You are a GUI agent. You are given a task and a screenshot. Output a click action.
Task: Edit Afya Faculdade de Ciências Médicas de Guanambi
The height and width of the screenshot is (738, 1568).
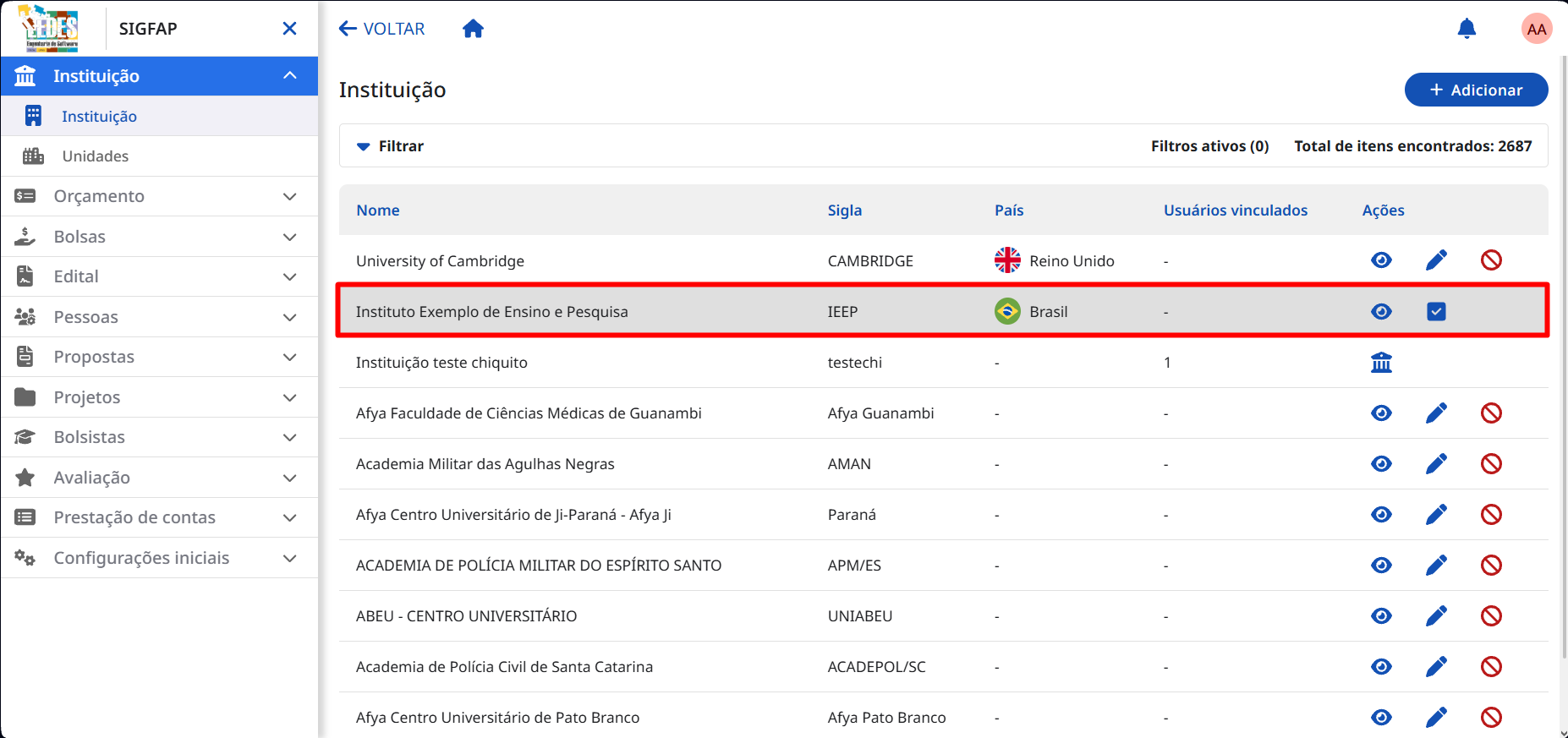tap(1436, 413)
